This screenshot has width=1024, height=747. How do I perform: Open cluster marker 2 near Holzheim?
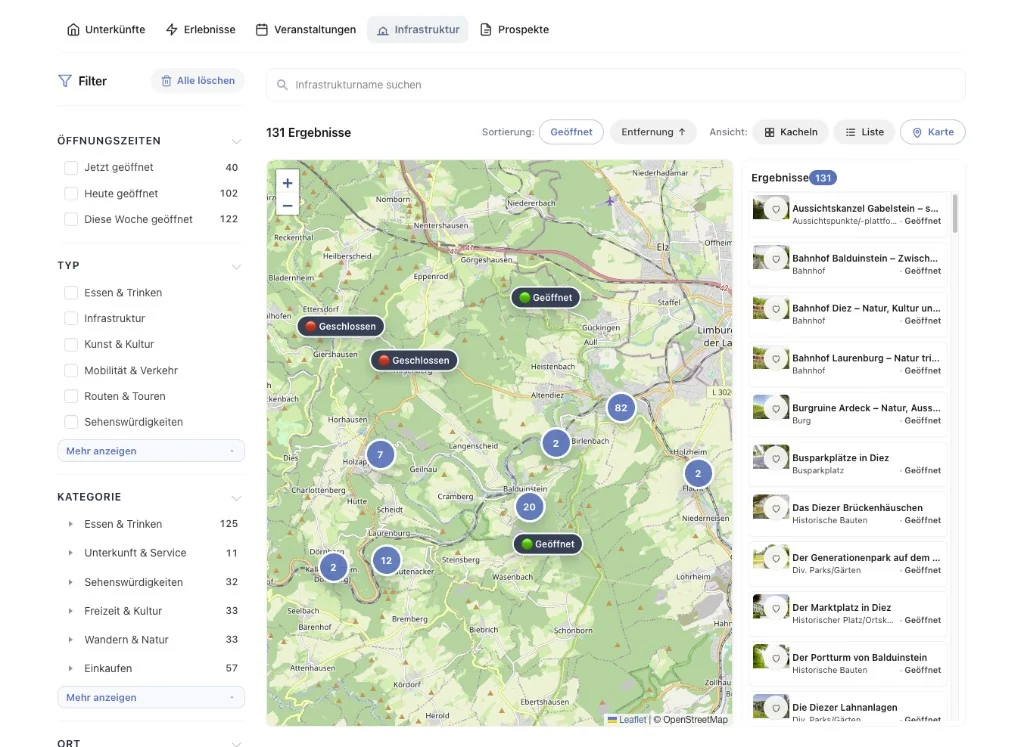(x=698, y=473)
